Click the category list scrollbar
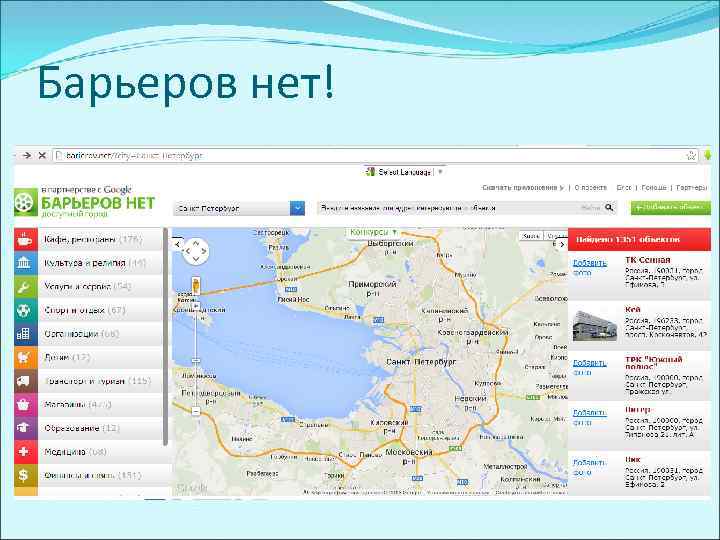720x540 pixels. (x=166, y=337)
